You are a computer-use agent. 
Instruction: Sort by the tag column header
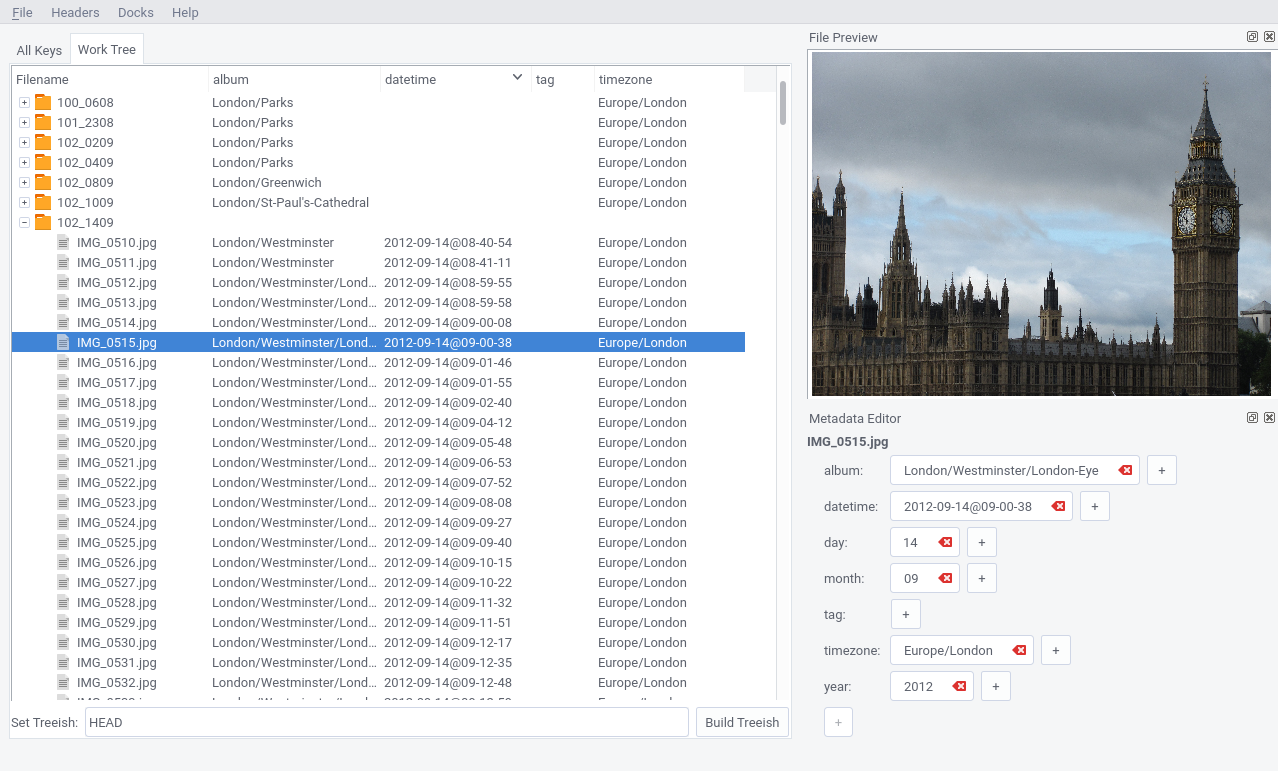pos(563,79)
